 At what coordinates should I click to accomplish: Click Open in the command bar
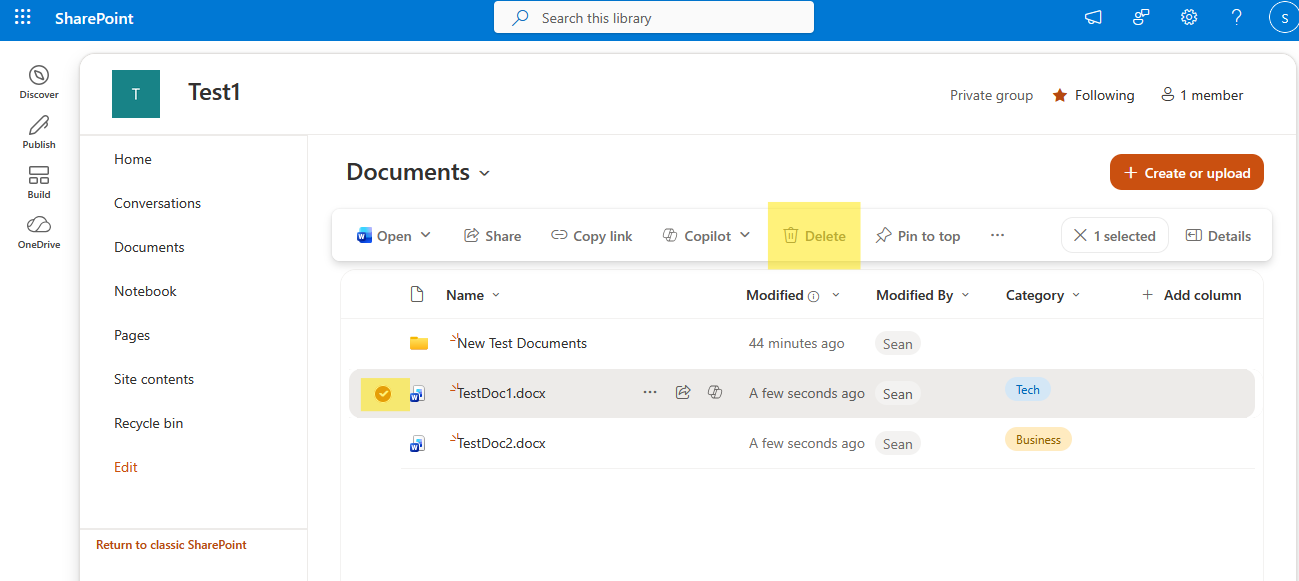[x=384, y=235]
